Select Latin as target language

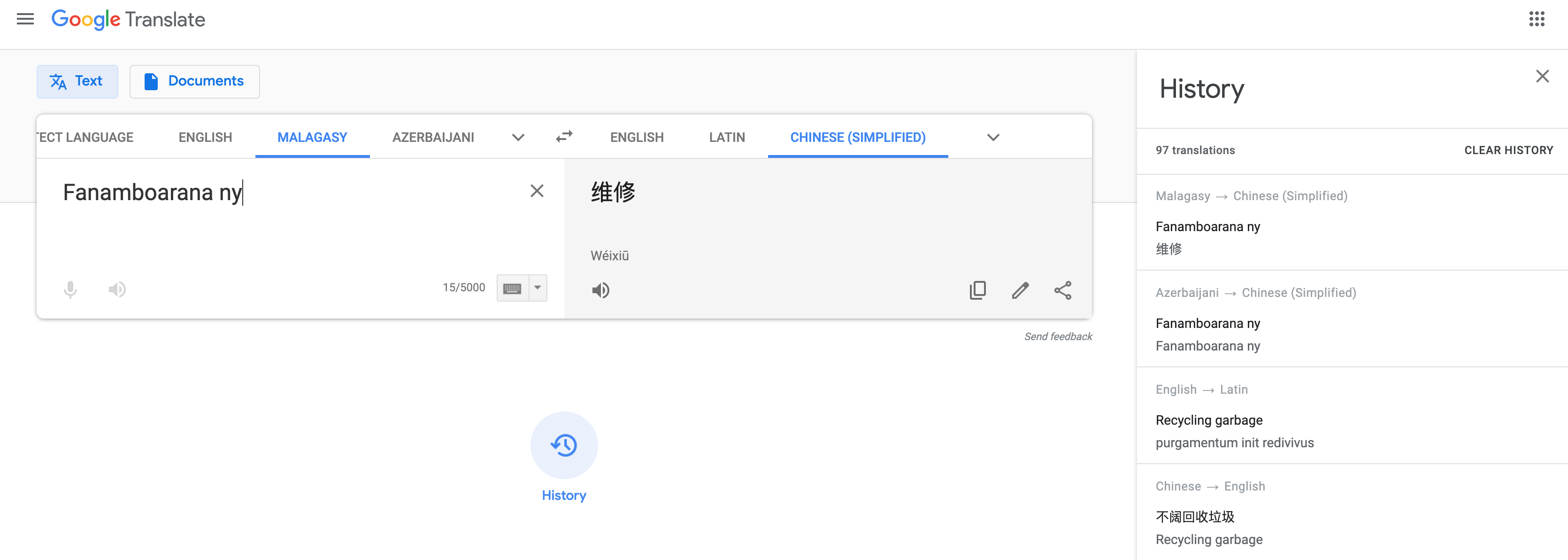click(727, 137)
